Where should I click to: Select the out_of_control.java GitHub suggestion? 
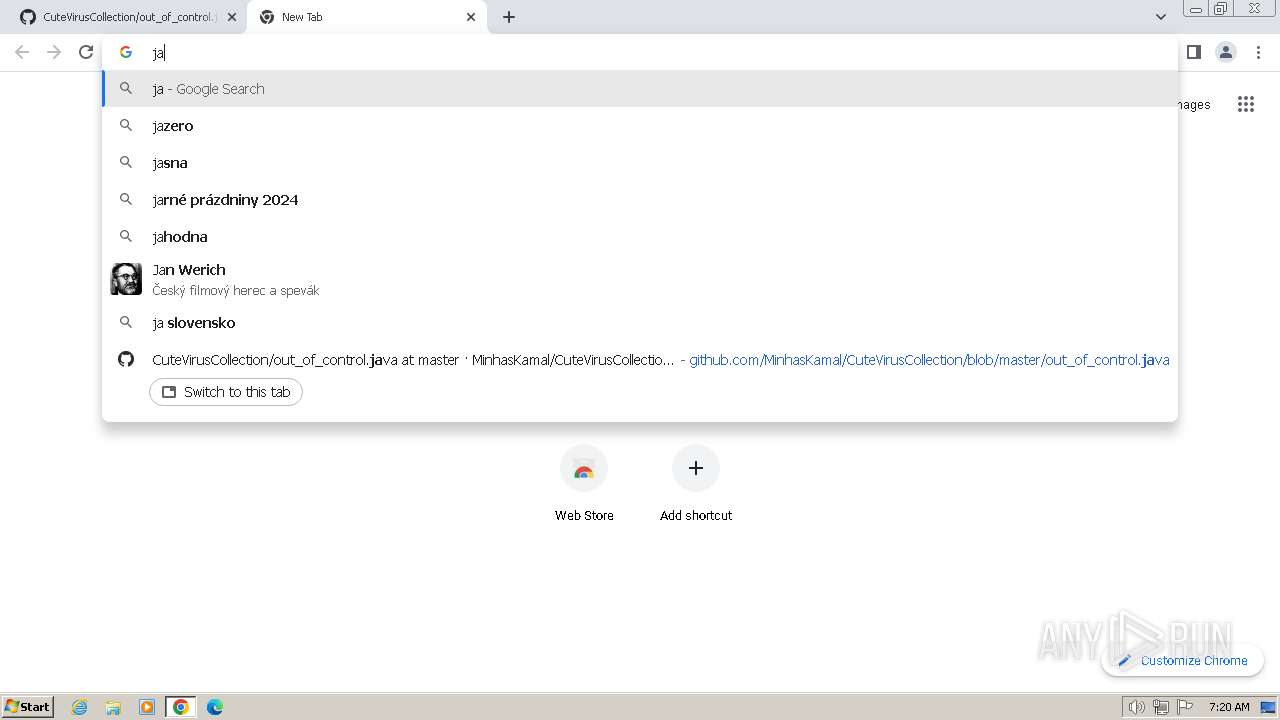(x=640, y=360)
